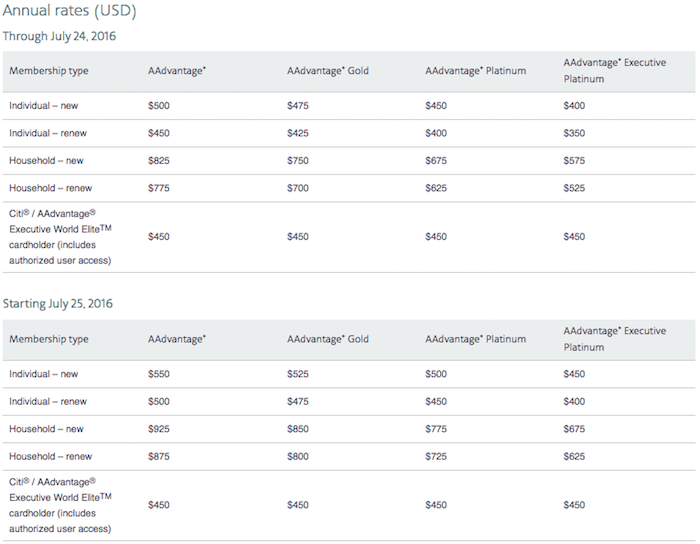Select the $800 Household renew Gold rate
Viewport: 700px width, 544px height.
(x=298, y=456)
